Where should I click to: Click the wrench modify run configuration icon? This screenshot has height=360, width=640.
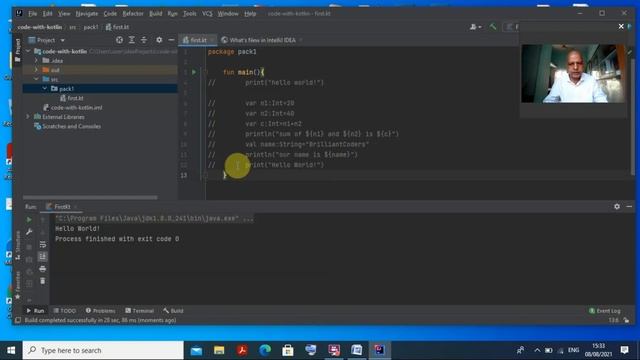(29, 232)
